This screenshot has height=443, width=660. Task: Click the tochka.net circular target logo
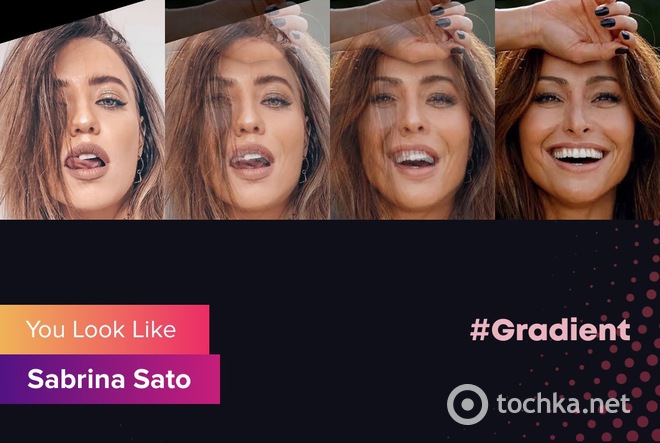467,404
